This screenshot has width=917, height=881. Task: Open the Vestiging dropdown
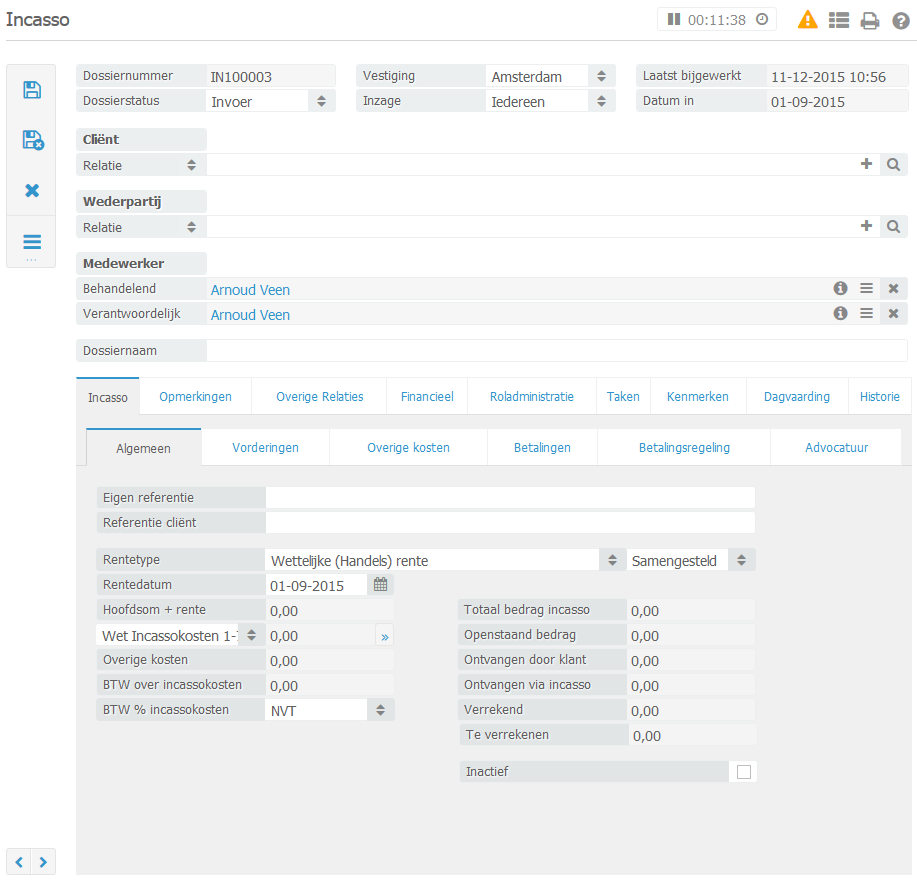pyautogui.click(x=550, y=77)
